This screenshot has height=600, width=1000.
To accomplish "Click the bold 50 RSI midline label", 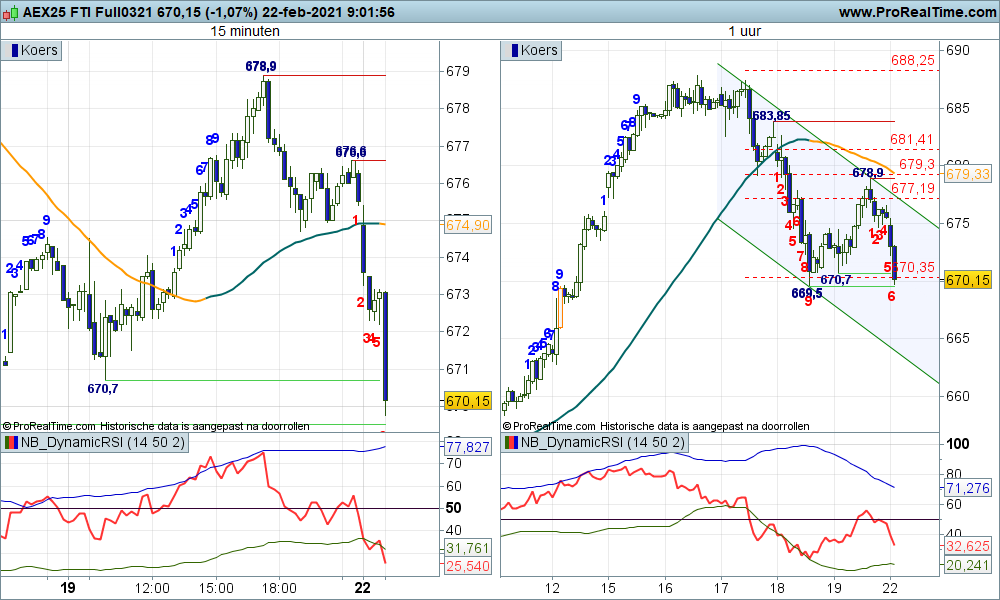I will (x=453, y=508).
